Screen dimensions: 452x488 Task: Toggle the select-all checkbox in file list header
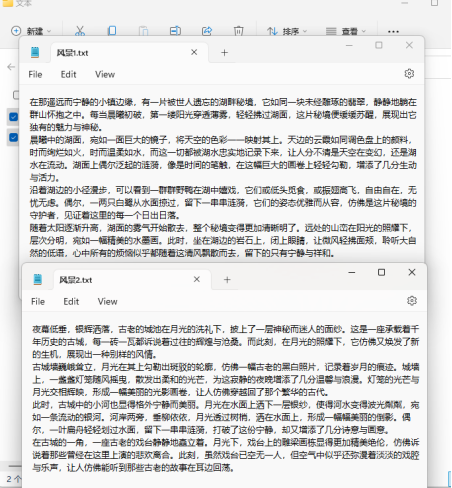[16, 95]
